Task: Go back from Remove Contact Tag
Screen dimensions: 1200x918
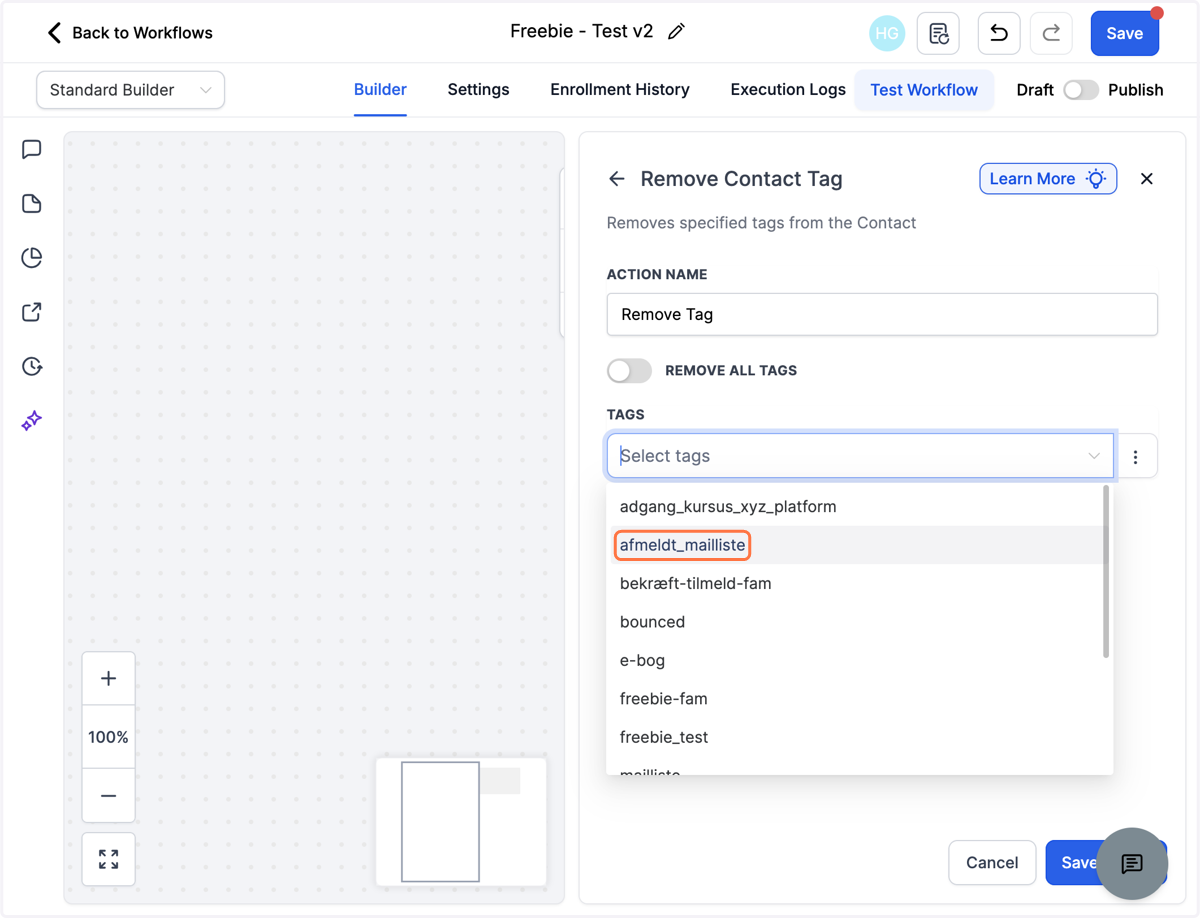Action: click(617, 179)
